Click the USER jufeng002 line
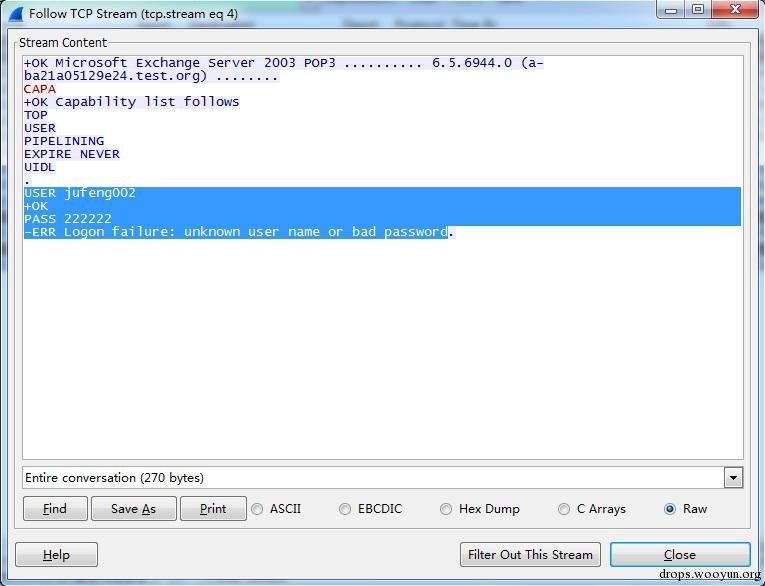This screenshot has width=765, height=586. pos(80,193)
